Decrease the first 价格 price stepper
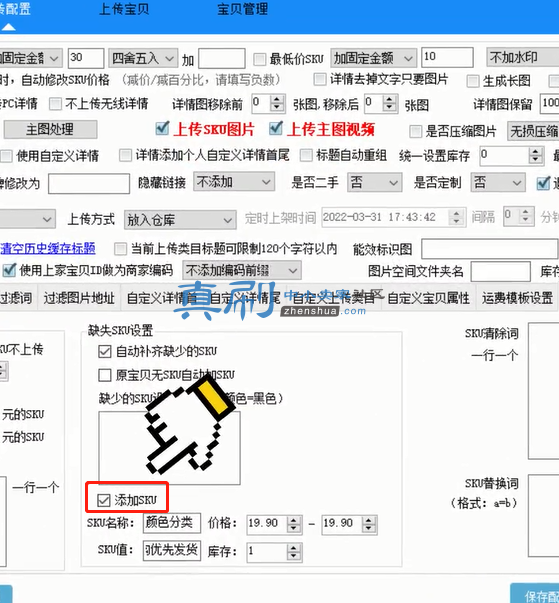Screen dimensions: 559x603 coord(294,528)
